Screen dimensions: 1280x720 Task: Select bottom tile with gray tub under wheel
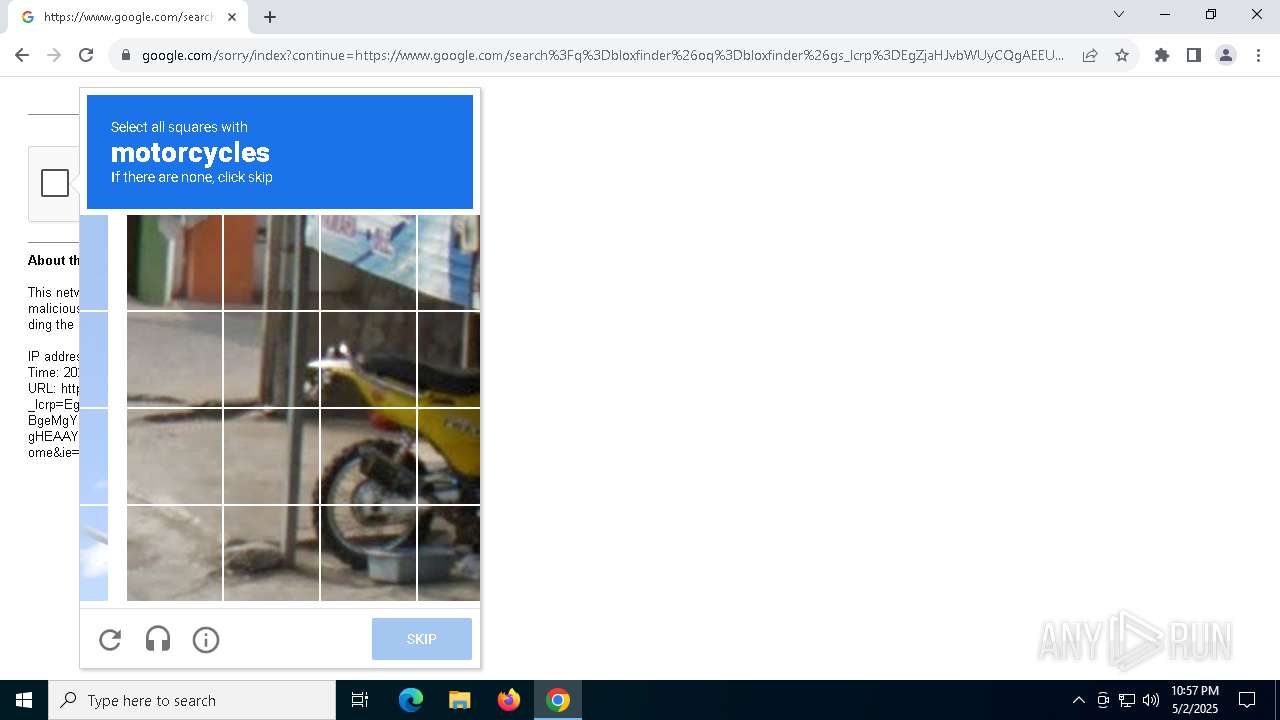click(368, 553)
